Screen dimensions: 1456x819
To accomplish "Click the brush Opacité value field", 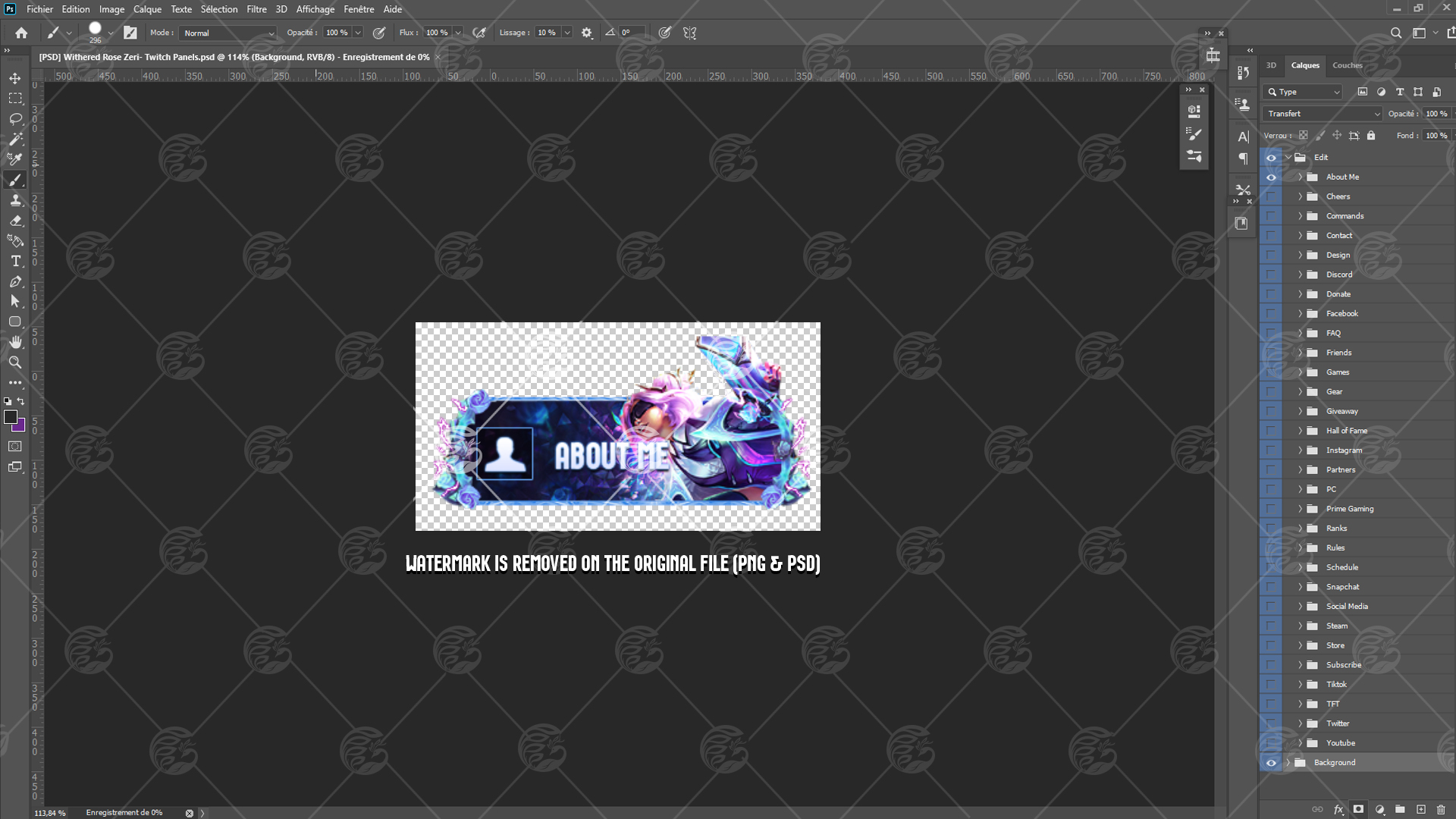I will tap(337, 33).
